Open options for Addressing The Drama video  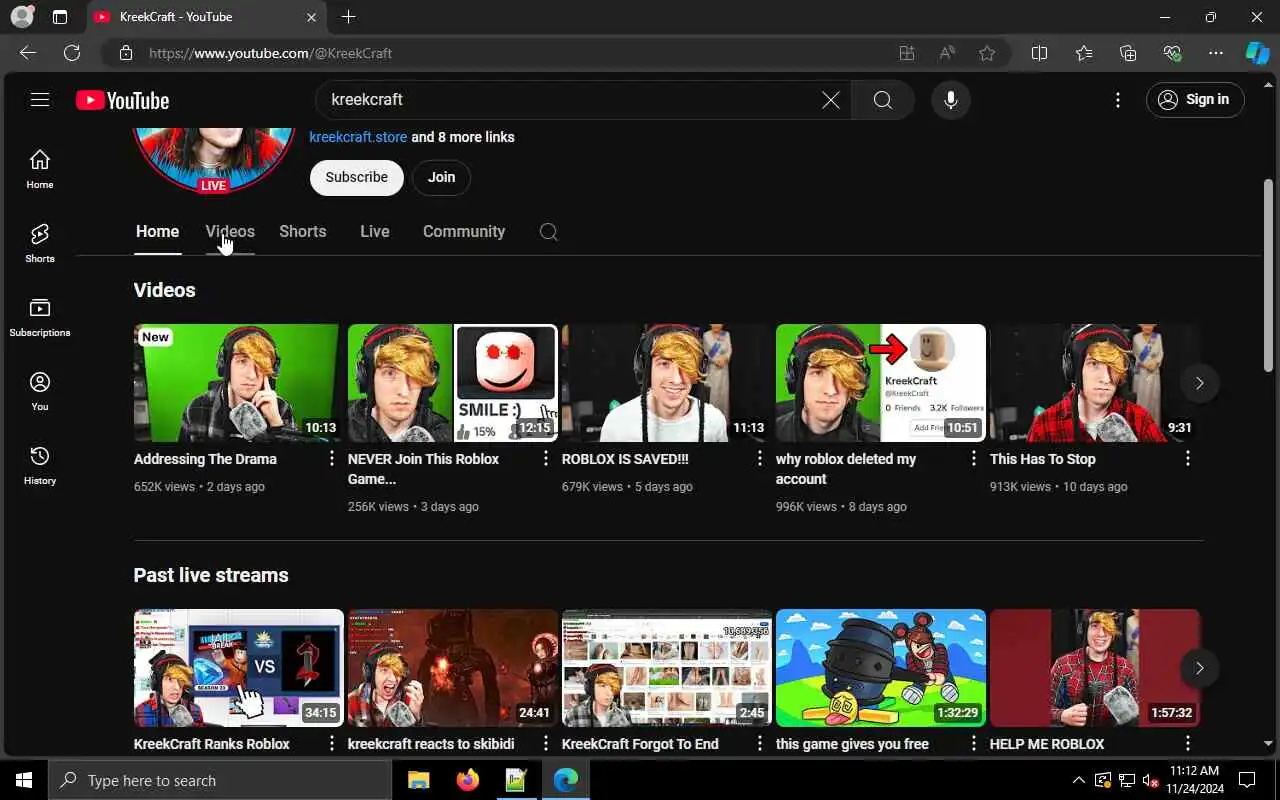(332, 459)
